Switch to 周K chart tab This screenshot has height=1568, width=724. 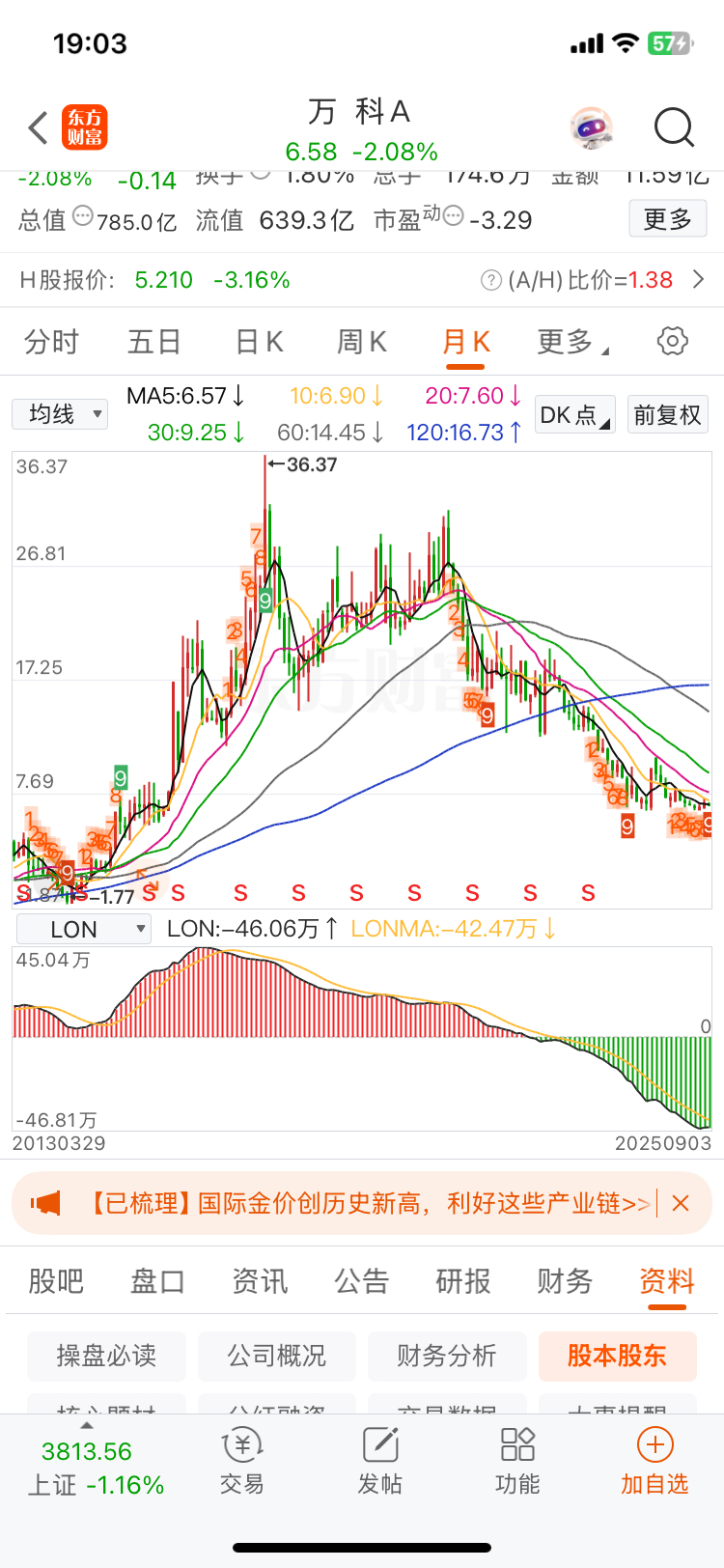362,341
